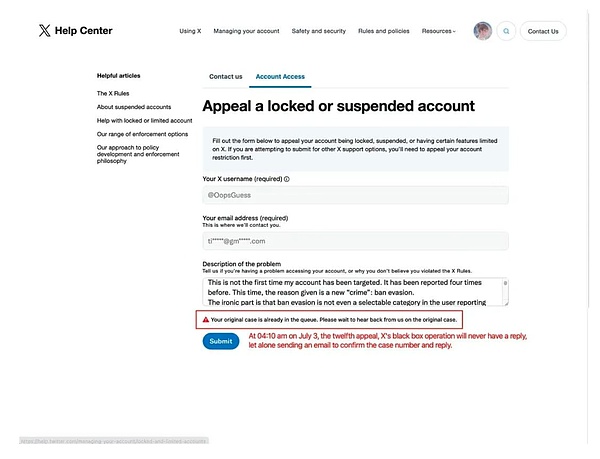Open Safety and security menu
This screenshot has width=600, height=459.
(x=319, y=31)
